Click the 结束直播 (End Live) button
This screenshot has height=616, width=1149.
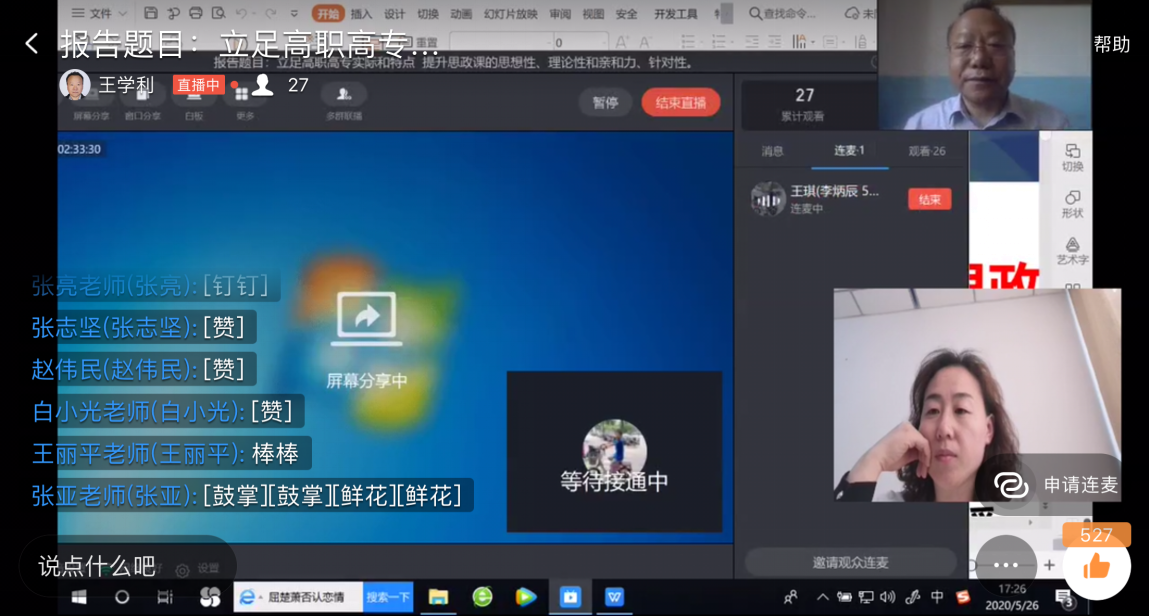pos(680,102)
